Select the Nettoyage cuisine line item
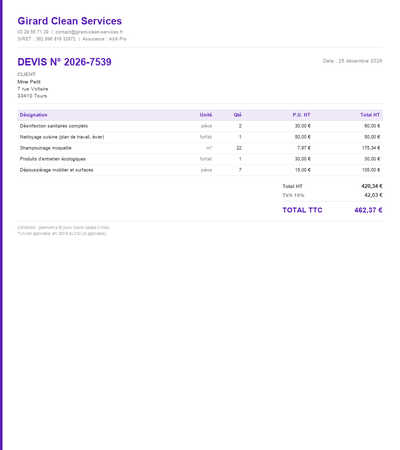Viewport: 400px width, 450px height. (x=200, y=137)
